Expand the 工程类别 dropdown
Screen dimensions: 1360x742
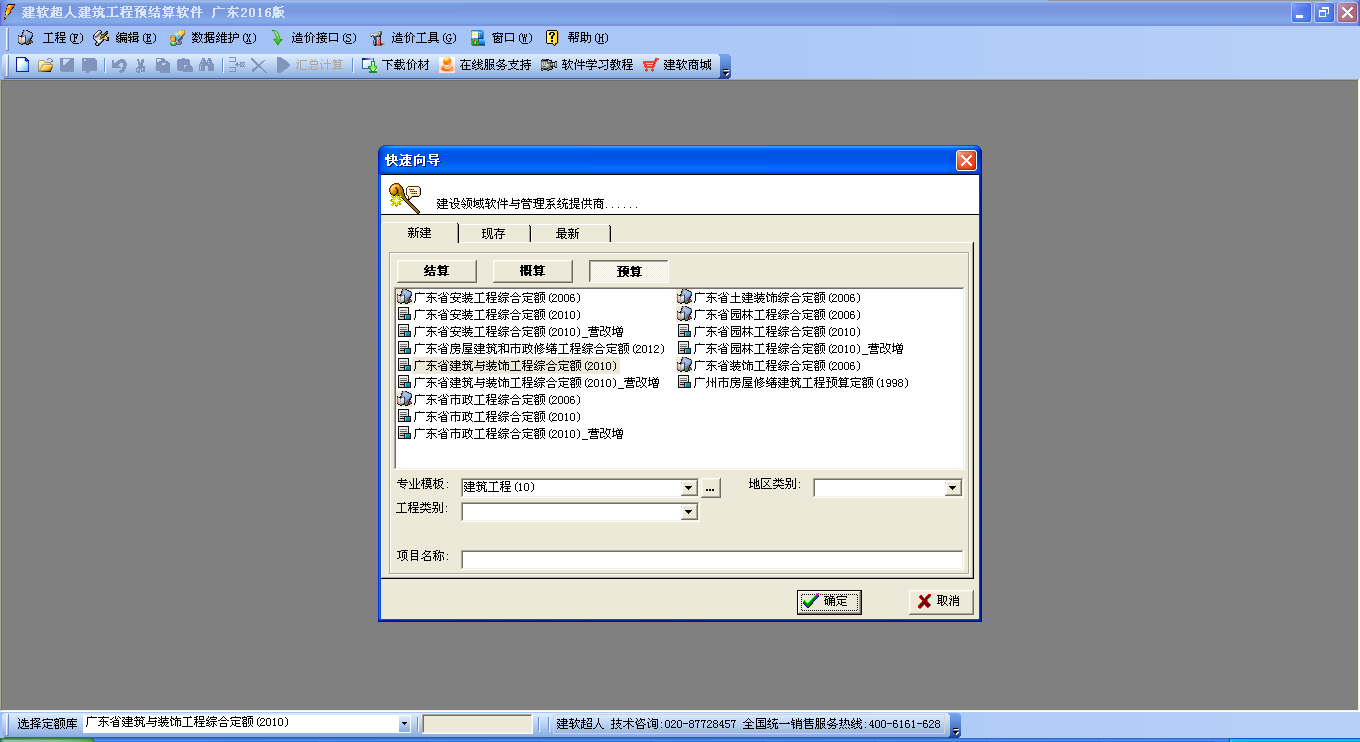688,512
